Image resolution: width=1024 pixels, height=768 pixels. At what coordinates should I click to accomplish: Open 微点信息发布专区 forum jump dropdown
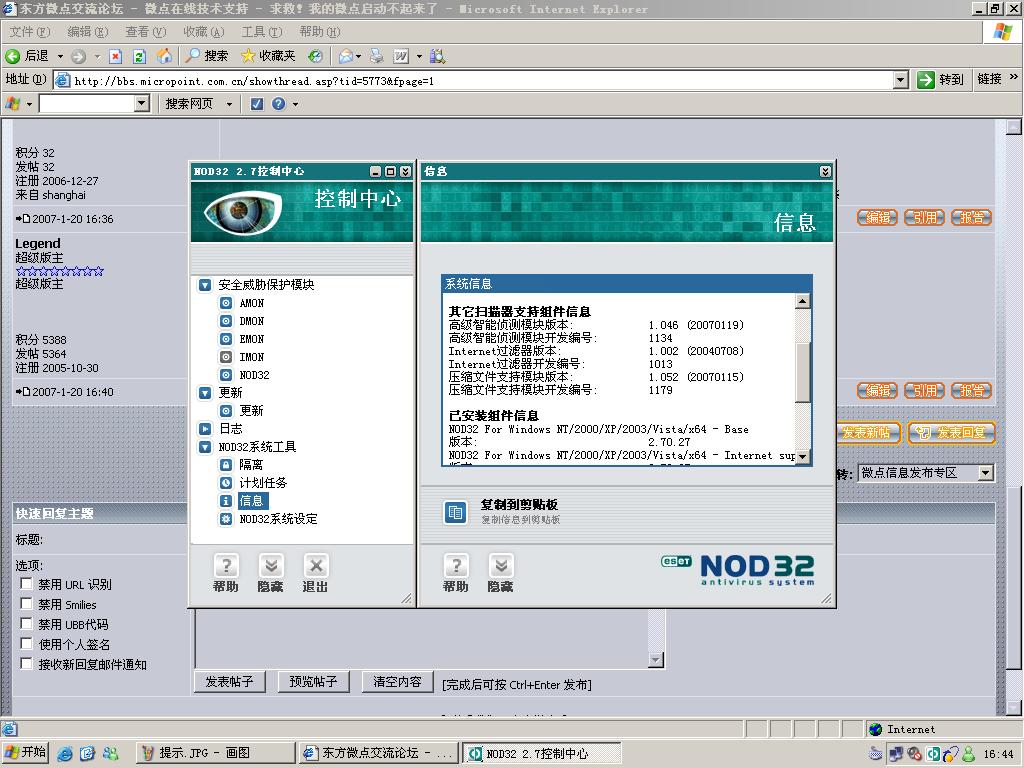(985, 473)
